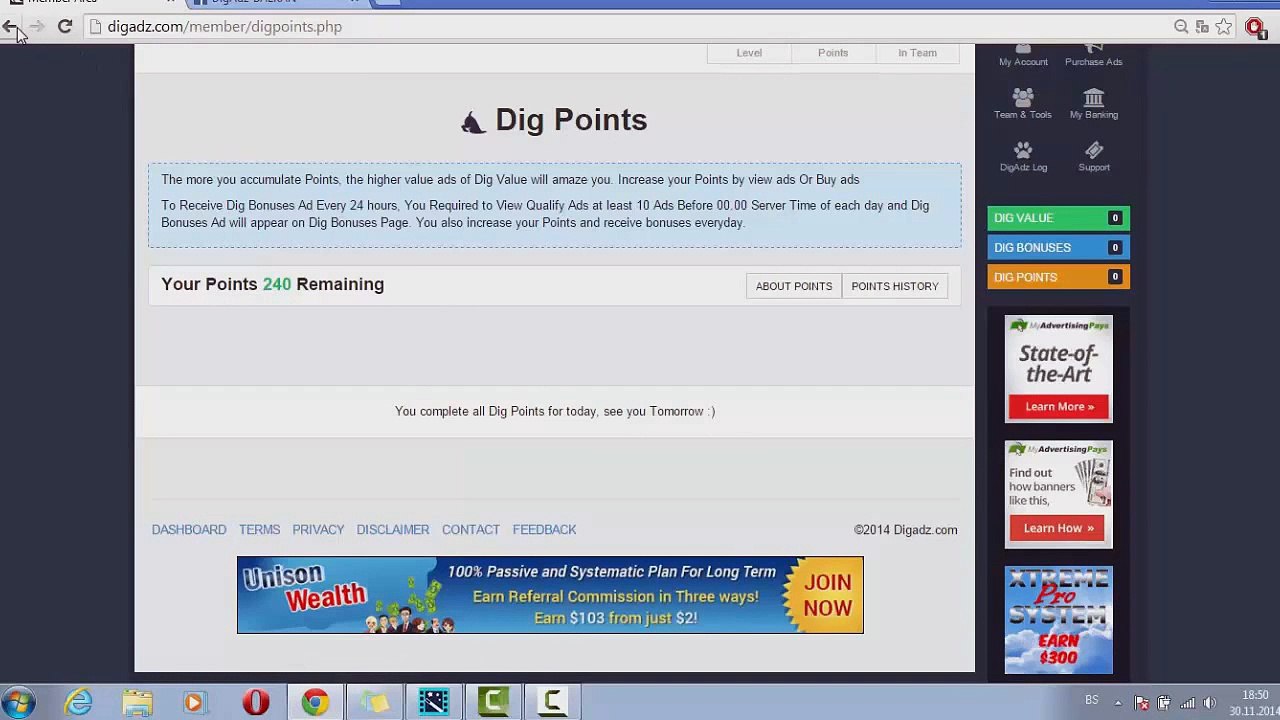Open the Xtreme Pro System ad
1280x720 pixels.
pyautogui.click(x=1059, y=620)
